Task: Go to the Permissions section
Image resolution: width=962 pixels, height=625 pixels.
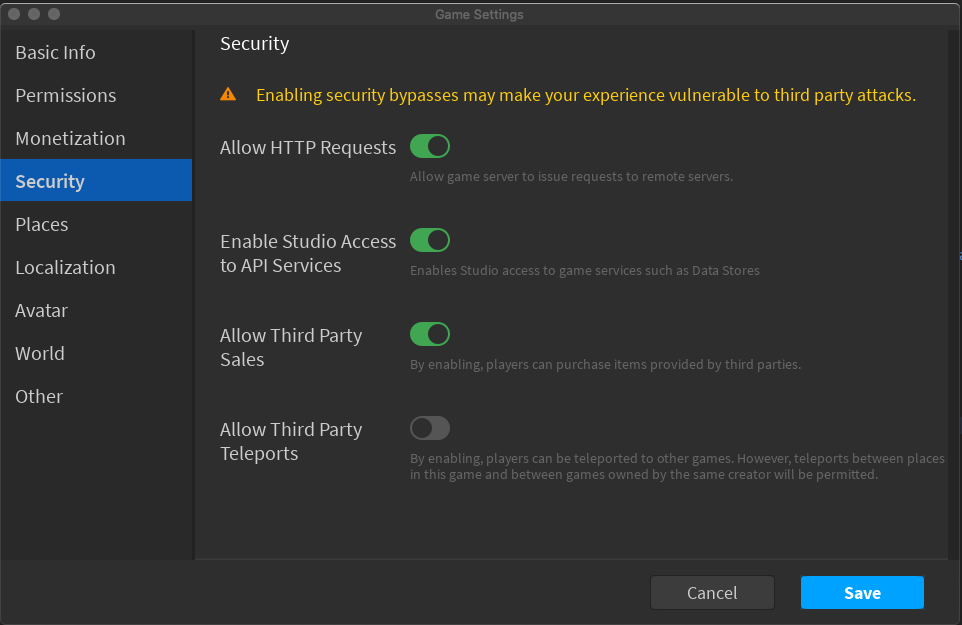Action: click(x=66, y=96)
